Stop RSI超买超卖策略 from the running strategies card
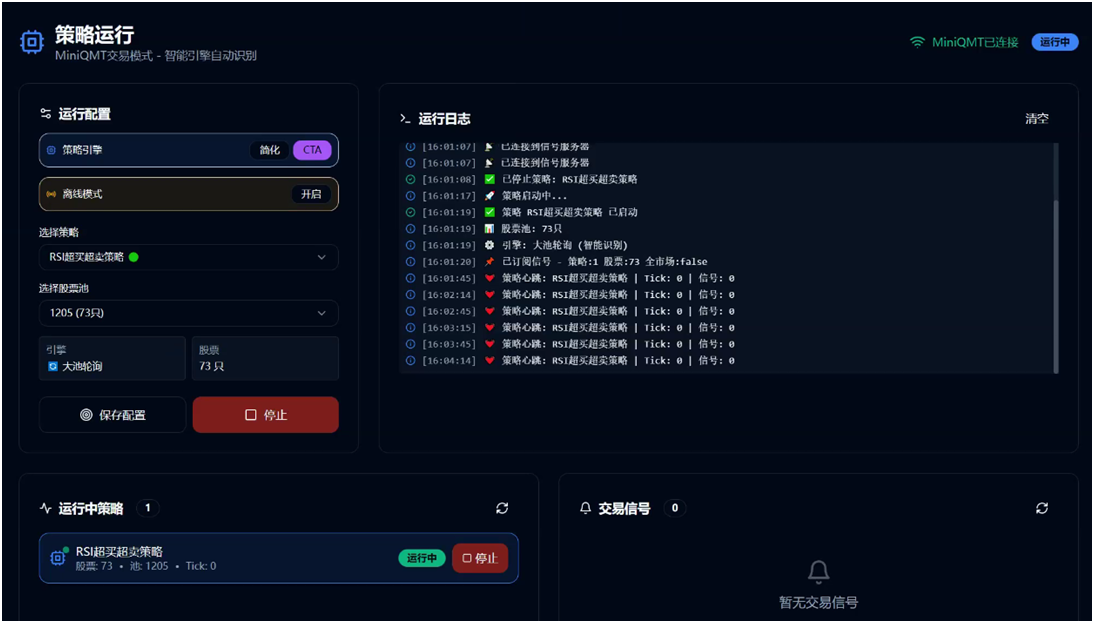Screen dimensions: 1094x623 pyautogui.click(x=480, y=557)
